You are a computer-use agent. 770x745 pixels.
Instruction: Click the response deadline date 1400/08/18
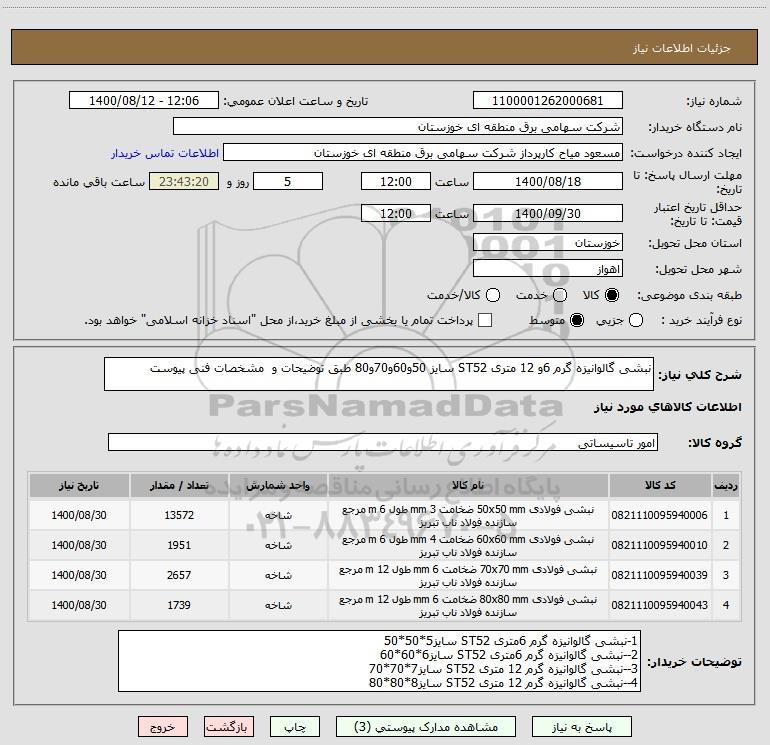click(x=548, y=181)
